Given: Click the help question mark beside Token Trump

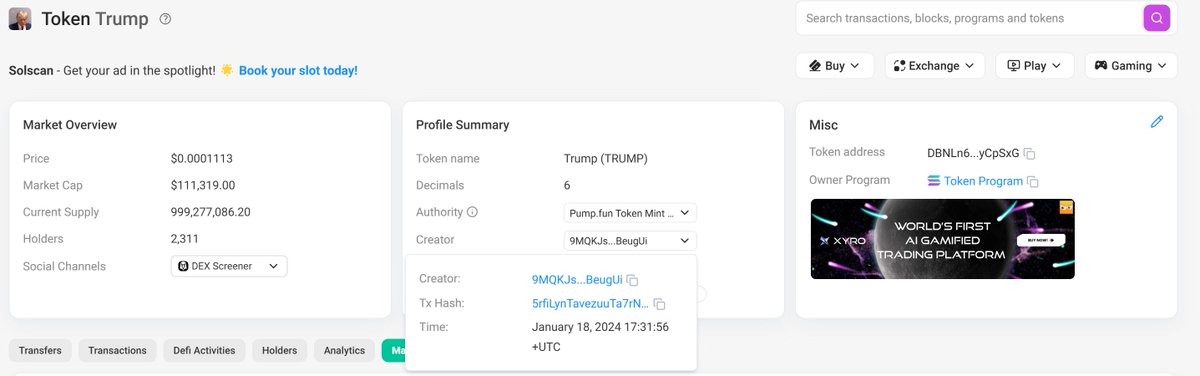Looking at the screenshot, I should click(x=166, y=19).
